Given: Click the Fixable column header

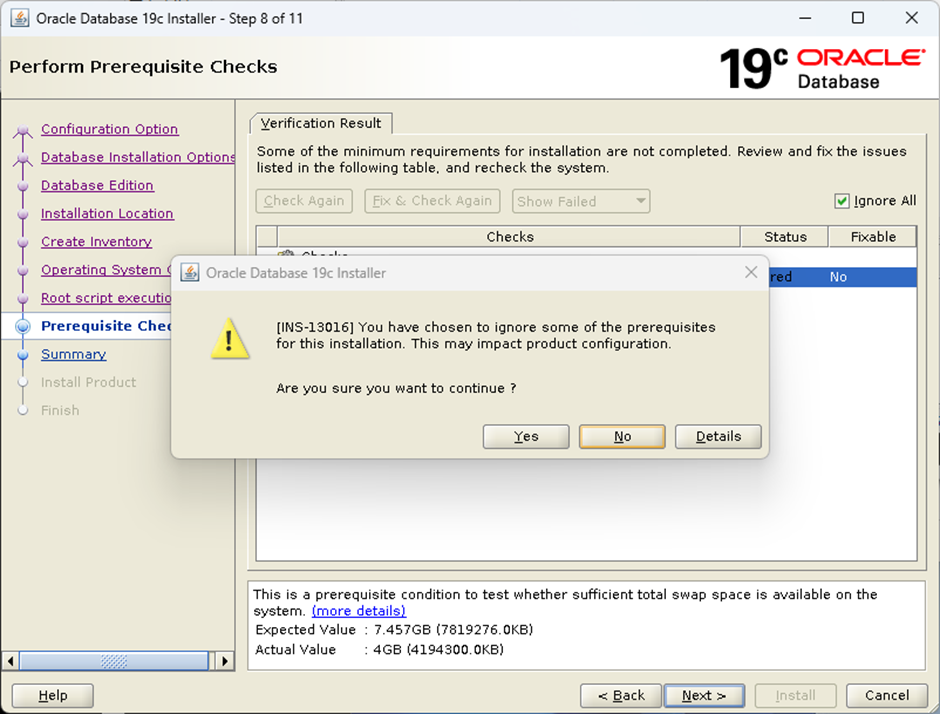Looking at the screenshot, I should coord(873,237).
